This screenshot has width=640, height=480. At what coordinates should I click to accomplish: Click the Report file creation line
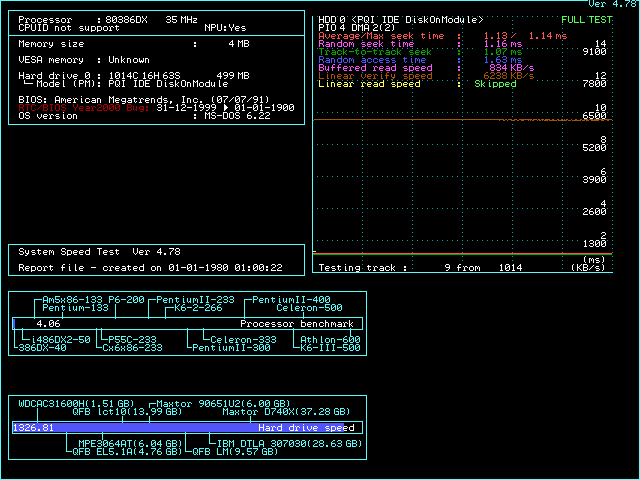150,268
